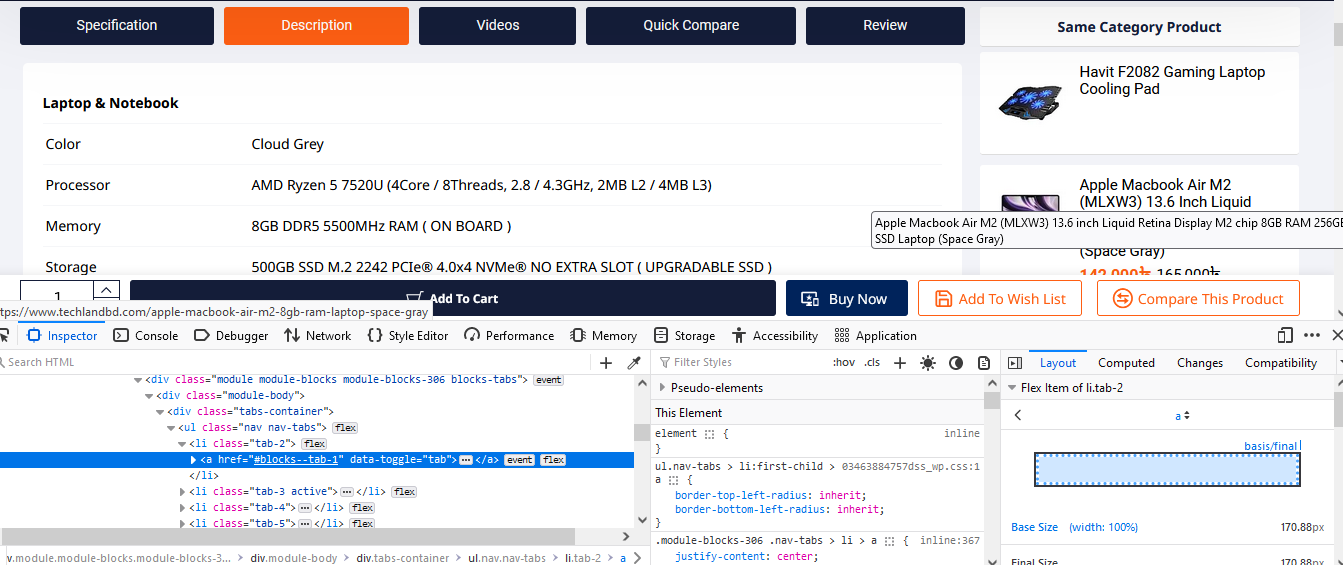Click the Filter Styles field
This screenshot has height=565, width=1343.
tap(739, 362)
